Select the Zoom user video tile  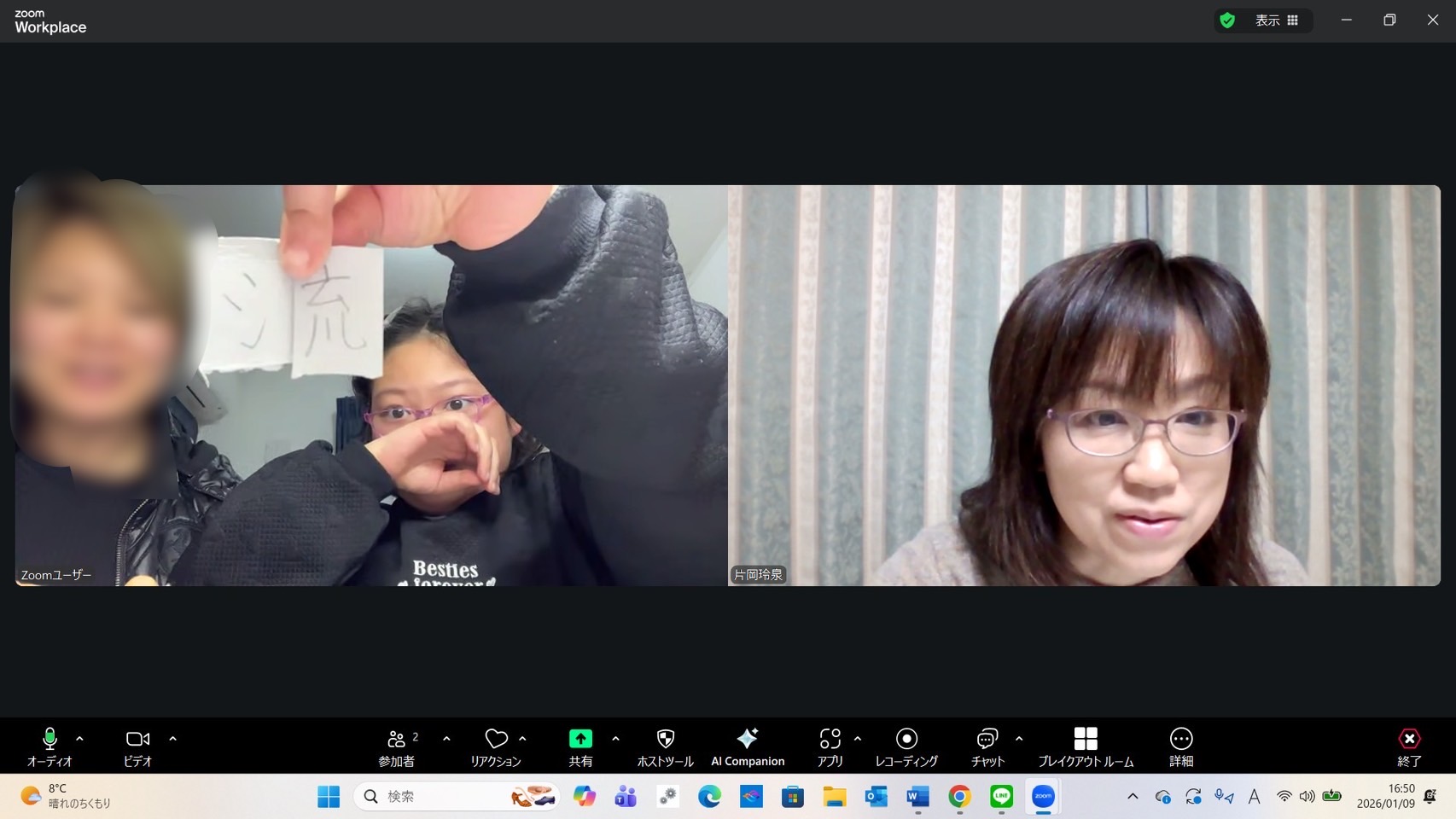371,386
